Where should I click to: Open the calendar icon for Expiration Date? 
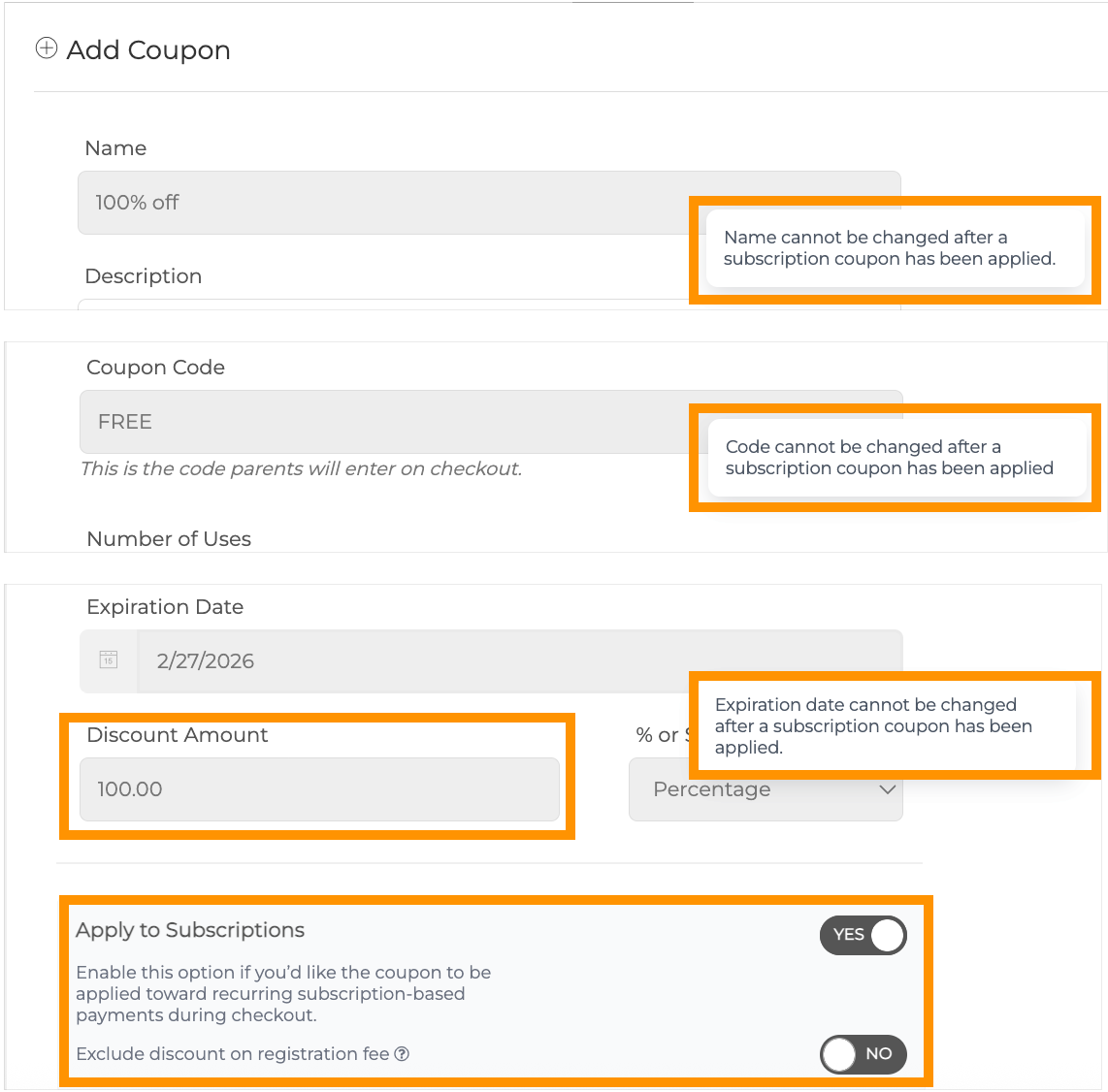(x=109, y=660)
